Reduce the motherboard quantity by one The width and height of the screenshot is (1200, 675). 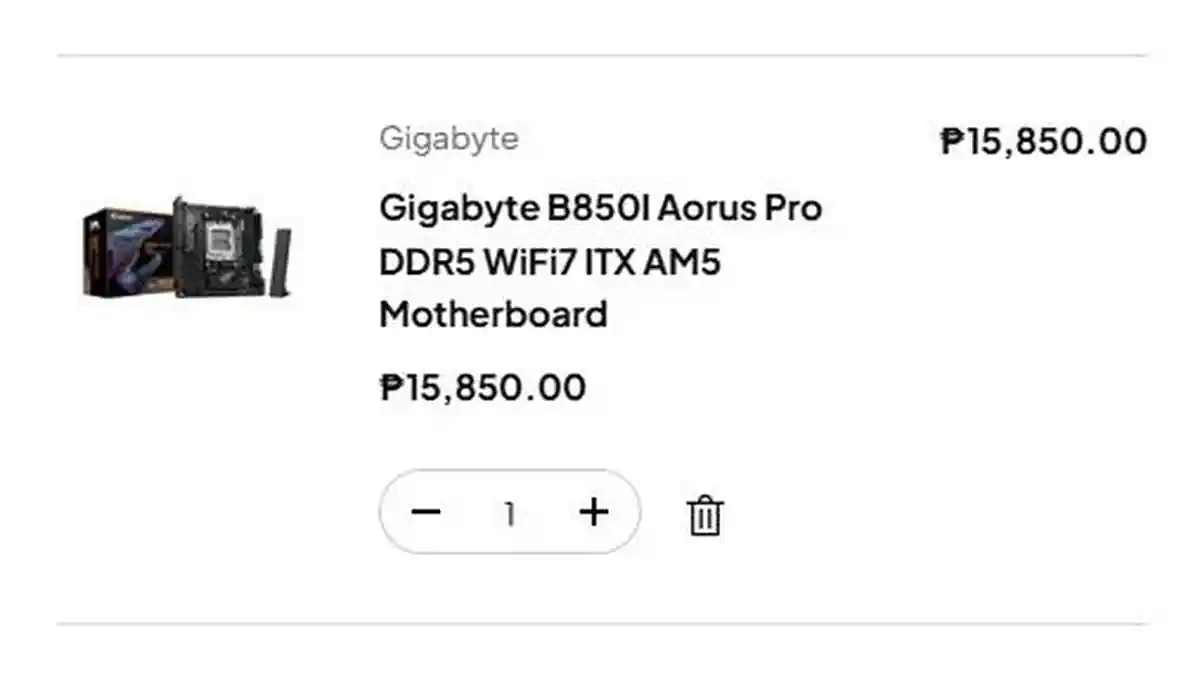[x=426, y=513]
